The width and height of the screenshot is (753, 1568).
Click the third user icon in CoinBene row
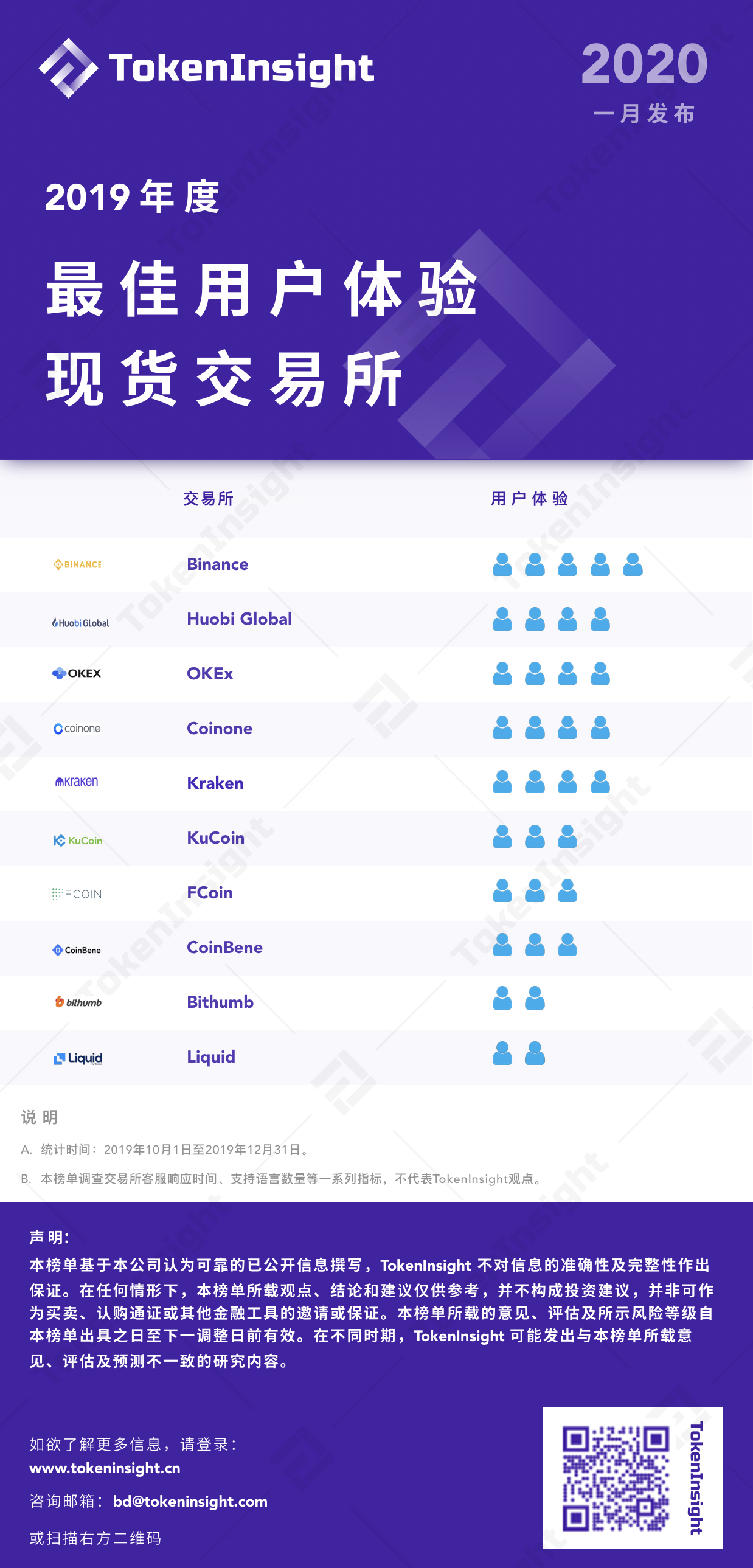[x=567, y=944]
